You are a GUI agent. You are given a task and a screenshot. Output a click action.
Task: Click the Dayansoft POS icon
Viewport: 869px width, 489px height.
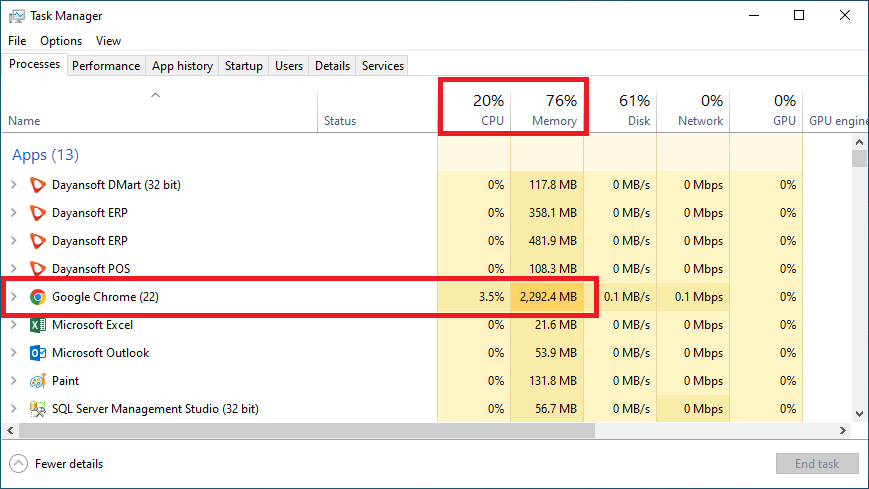pyautogui.click(x=38, y=269)
